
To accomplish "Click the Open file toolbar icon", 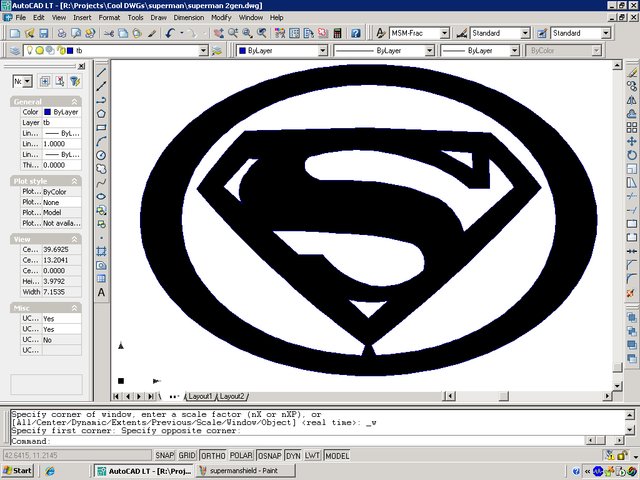I will point(29,33).
